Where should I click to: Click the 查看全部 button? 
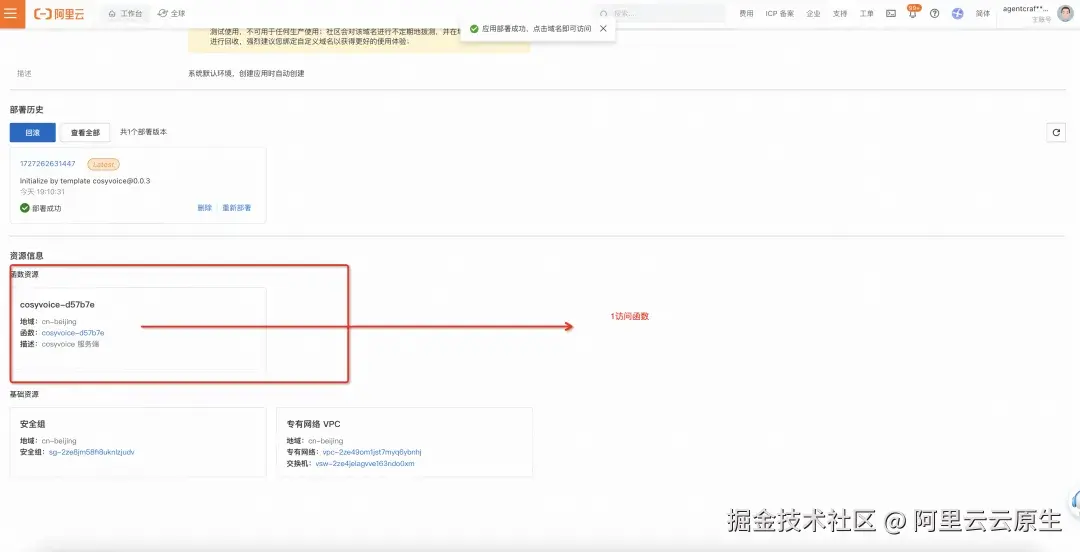tap(85, 132)
